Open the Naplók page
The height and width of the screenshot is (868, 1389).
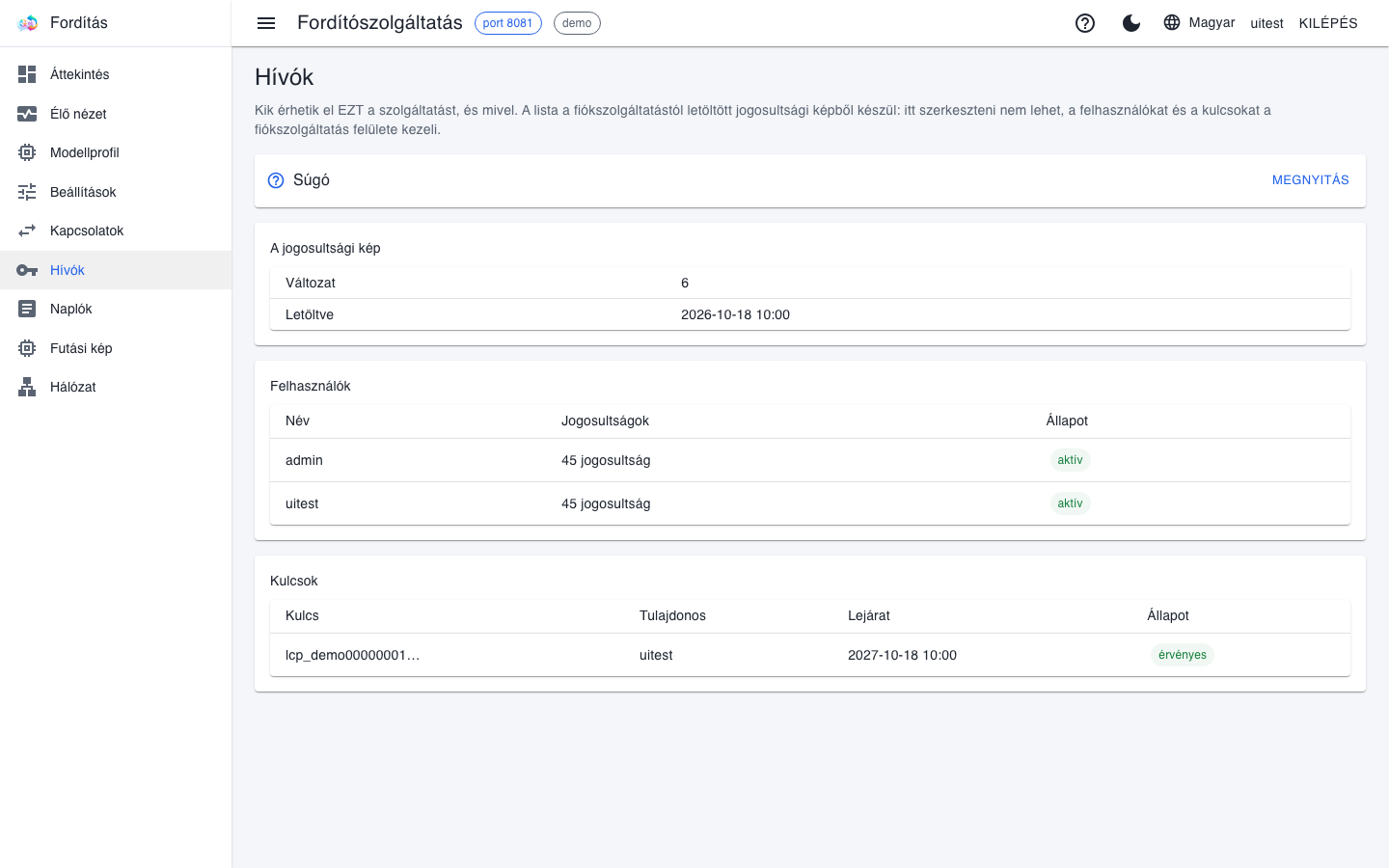pyautogui.click(x=116, y=309)
